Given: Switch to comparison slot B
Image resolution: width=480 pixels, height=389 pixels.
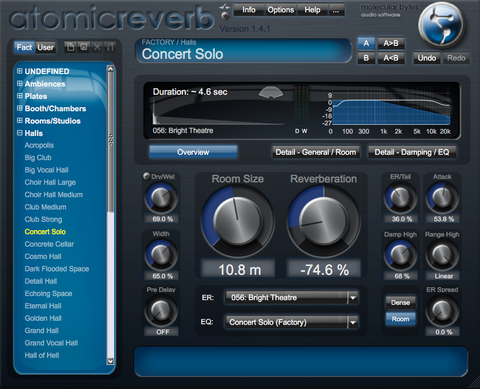Looking at the screenshot, I should click(366, 58).
